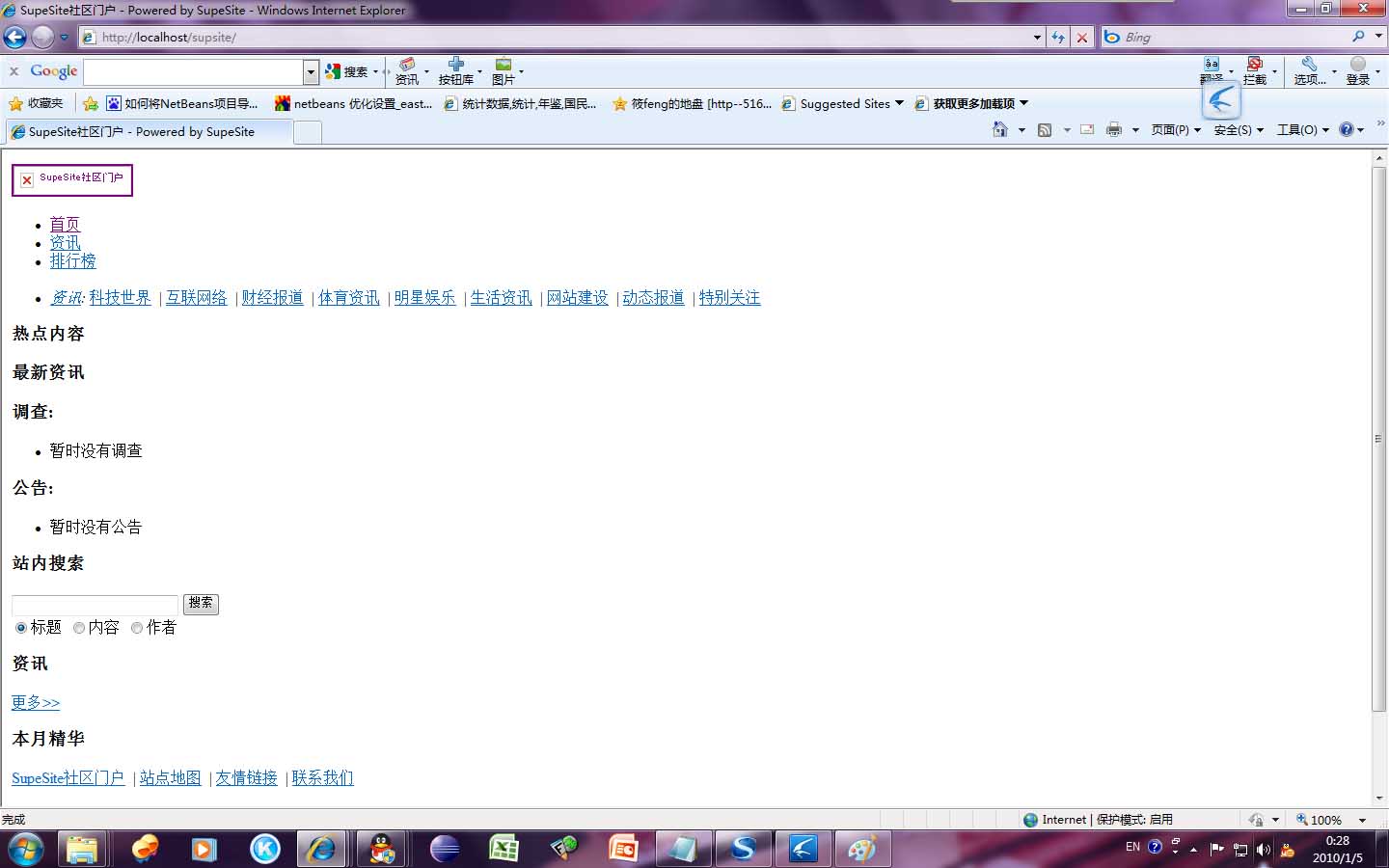Screen dimensions: 1389x868
Task: Open the search provider dropdown arrow
Action: point(1378,37)
